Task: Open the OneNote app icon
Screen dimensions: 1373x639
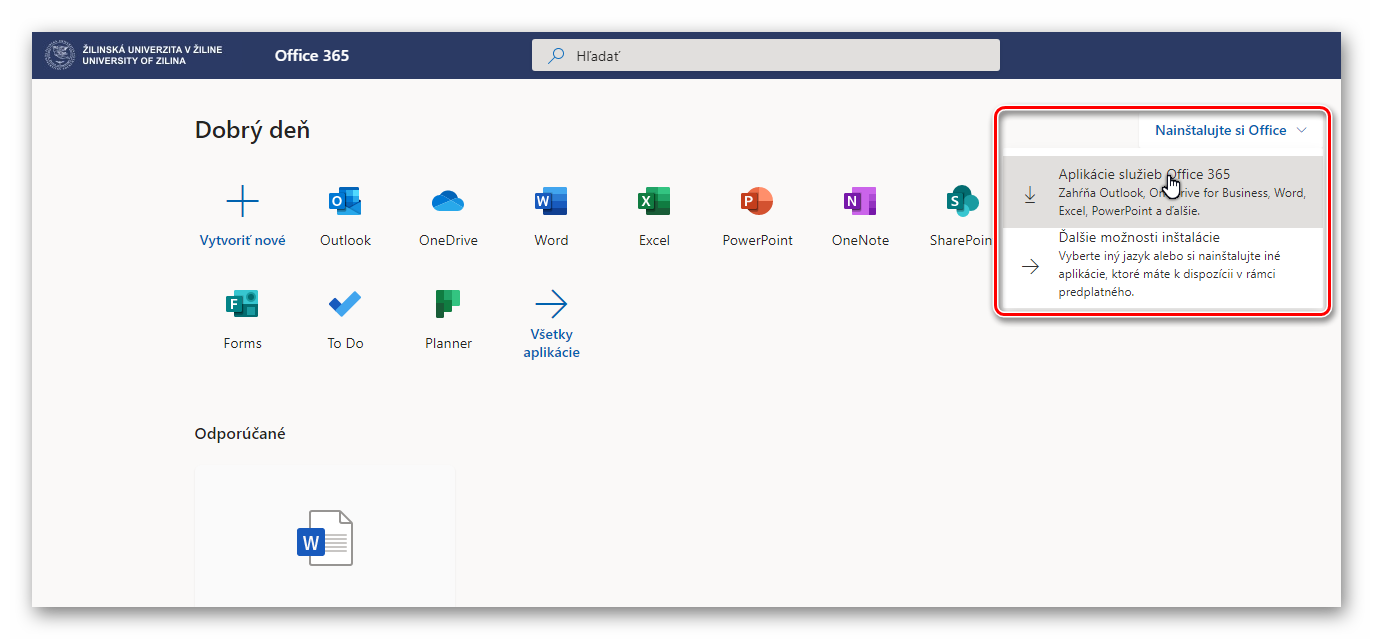Action: [860, 202]
